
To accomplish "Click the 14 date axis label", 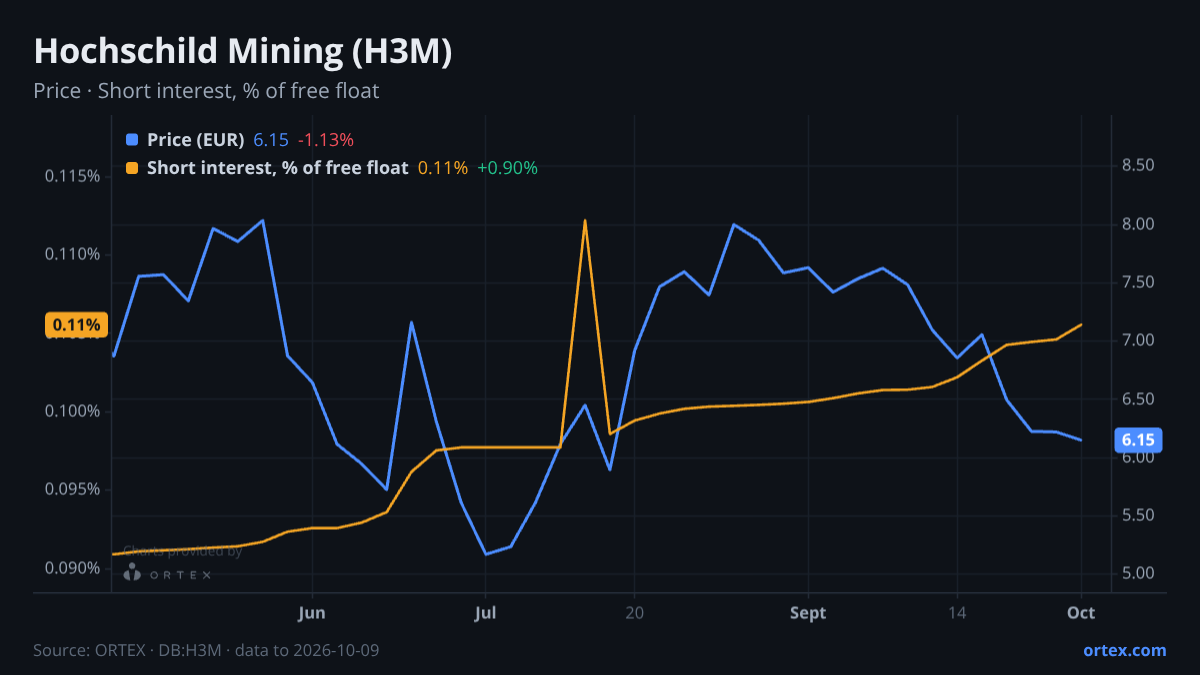I will 956,613.
